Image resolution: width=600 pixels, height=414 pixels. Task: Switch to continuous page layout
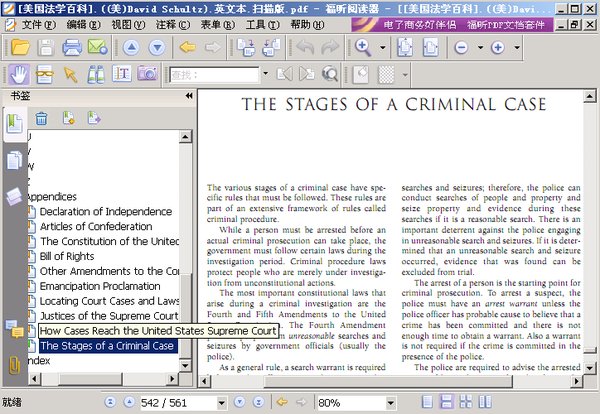446,402
